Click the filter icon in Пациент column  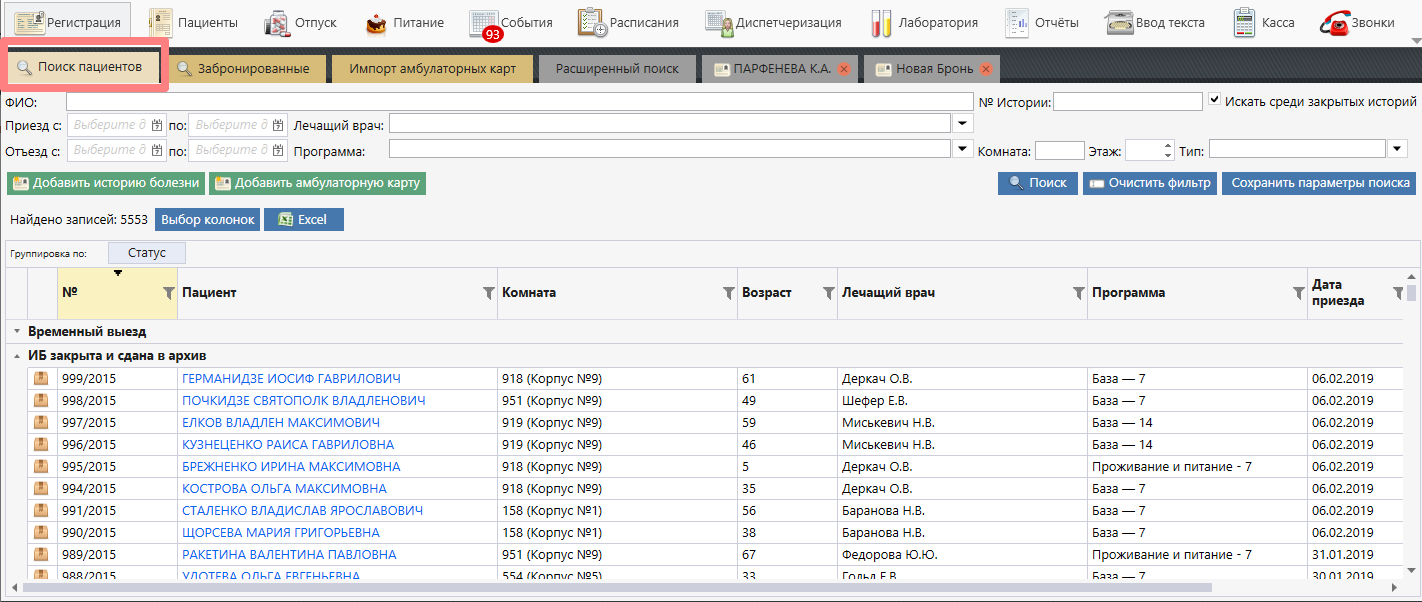coord(488,293)
